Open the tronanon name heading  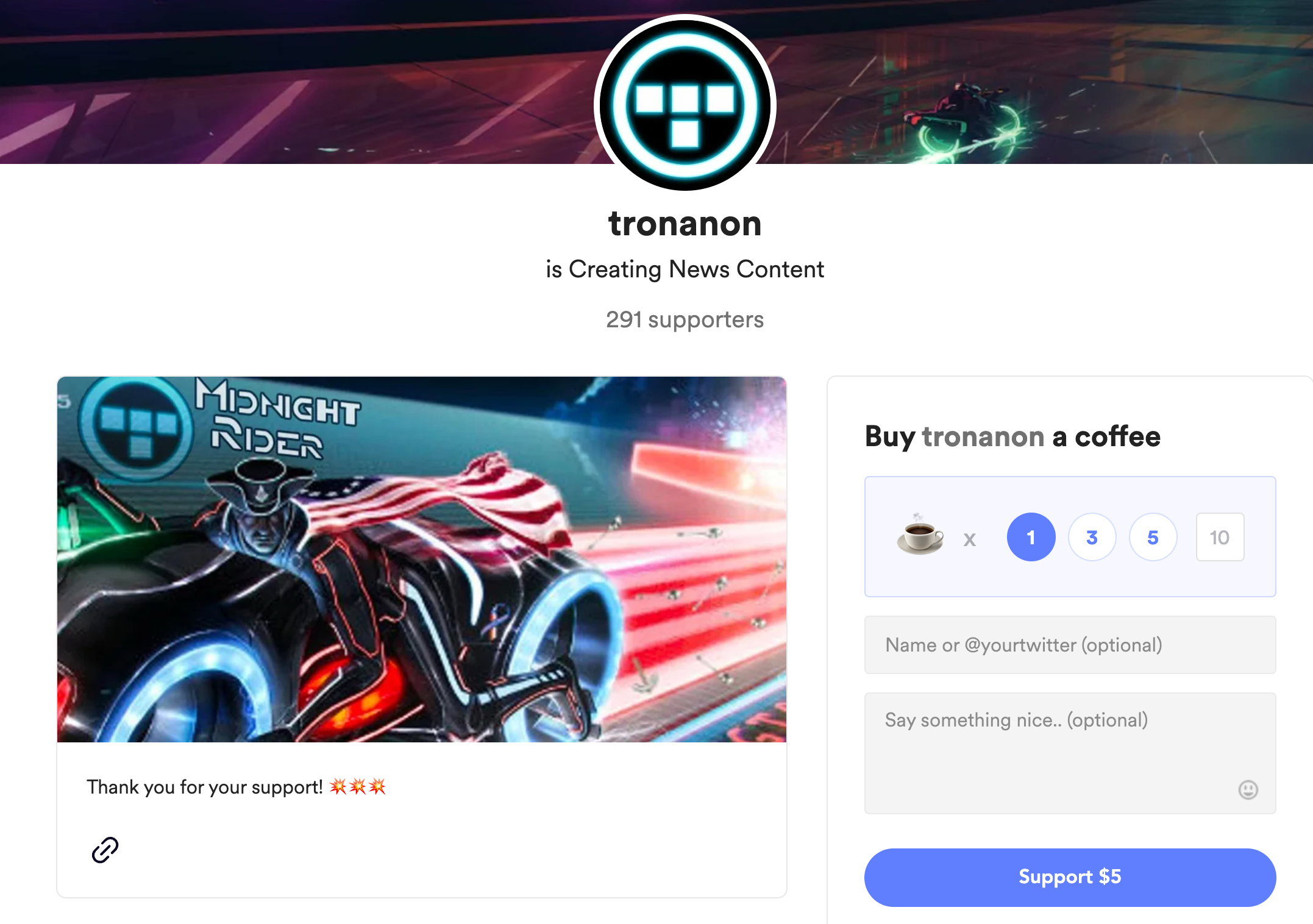(x=685, y=224)
